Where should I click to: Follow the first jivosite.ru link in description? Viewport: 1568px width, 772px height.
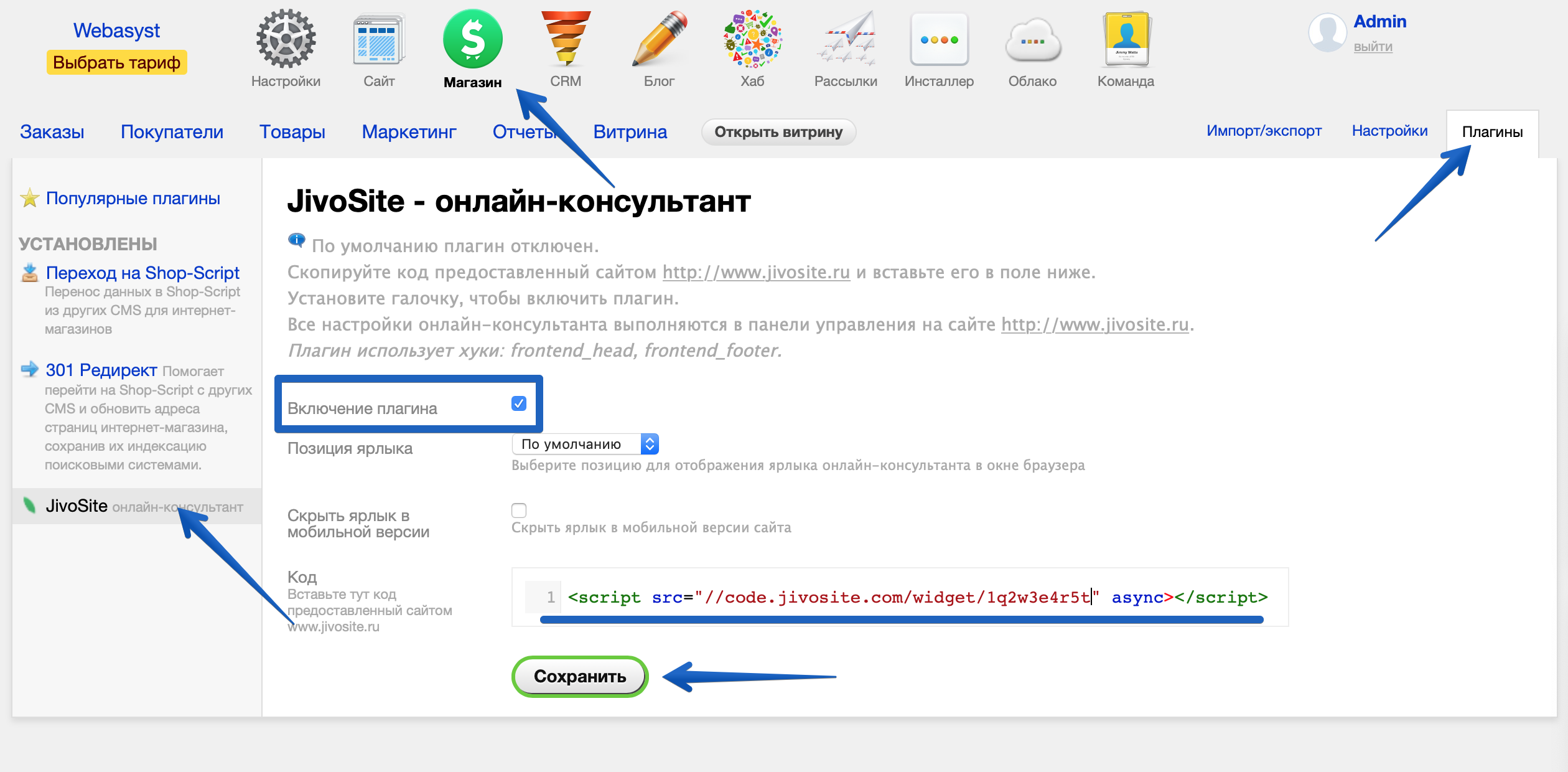(756, 272)
